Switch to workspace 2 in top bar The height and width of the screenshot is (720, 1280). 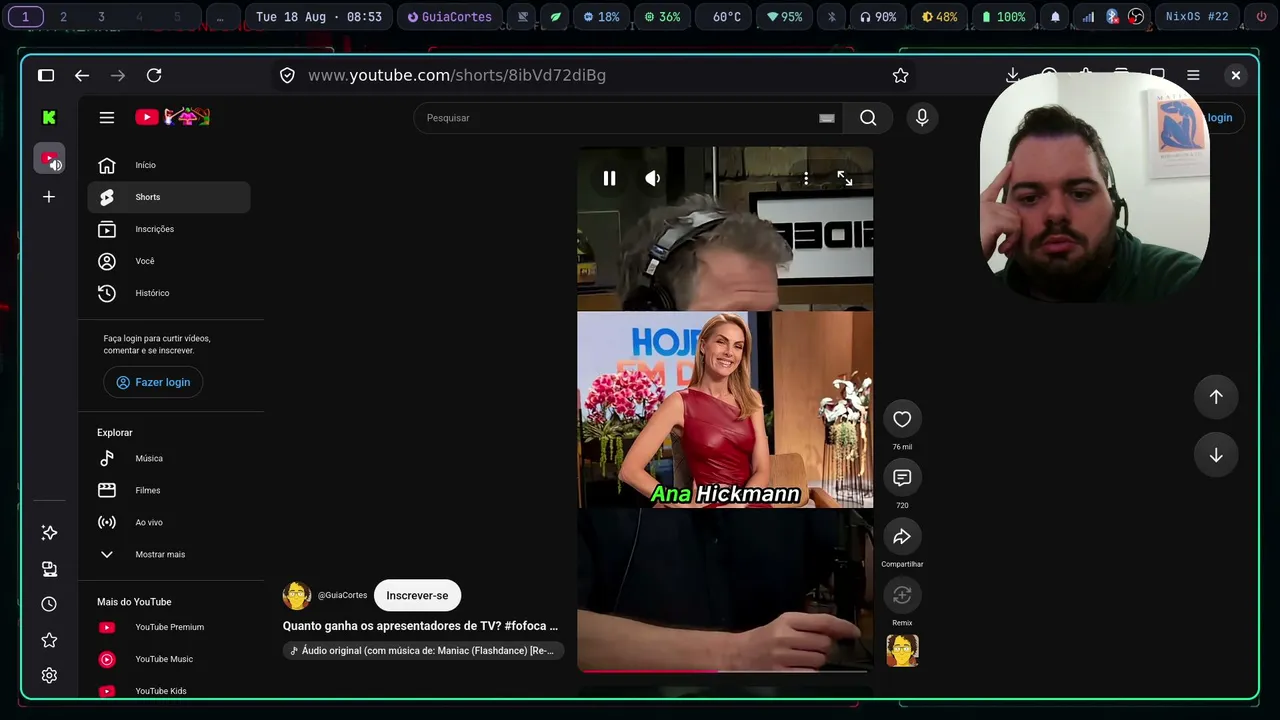coord(63,17)
